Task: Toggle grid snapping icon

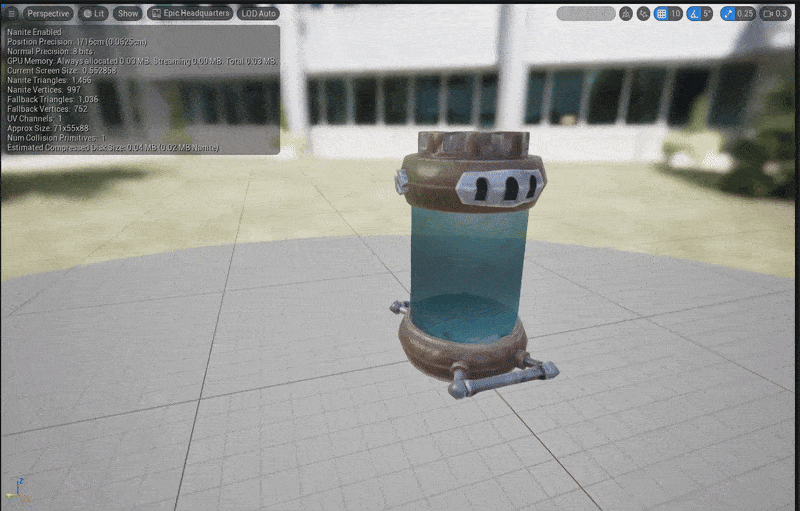Action: coord(661,14)
